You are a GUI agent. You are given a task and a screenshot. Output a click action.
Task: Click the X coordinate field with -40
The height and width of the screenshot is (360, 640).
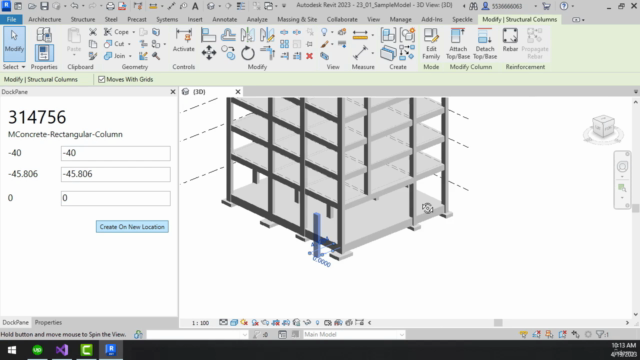coord(116,153)
